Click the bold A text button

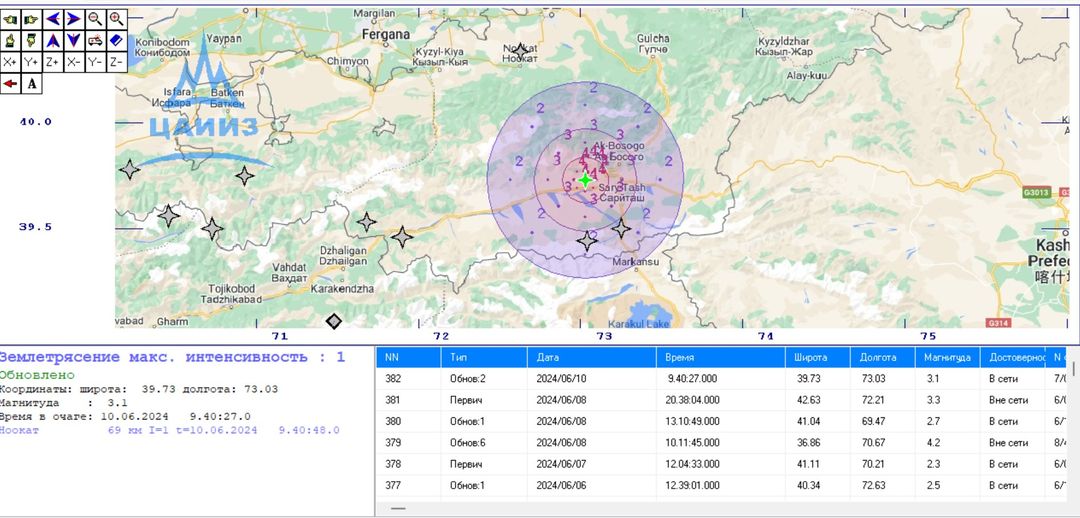32,84
